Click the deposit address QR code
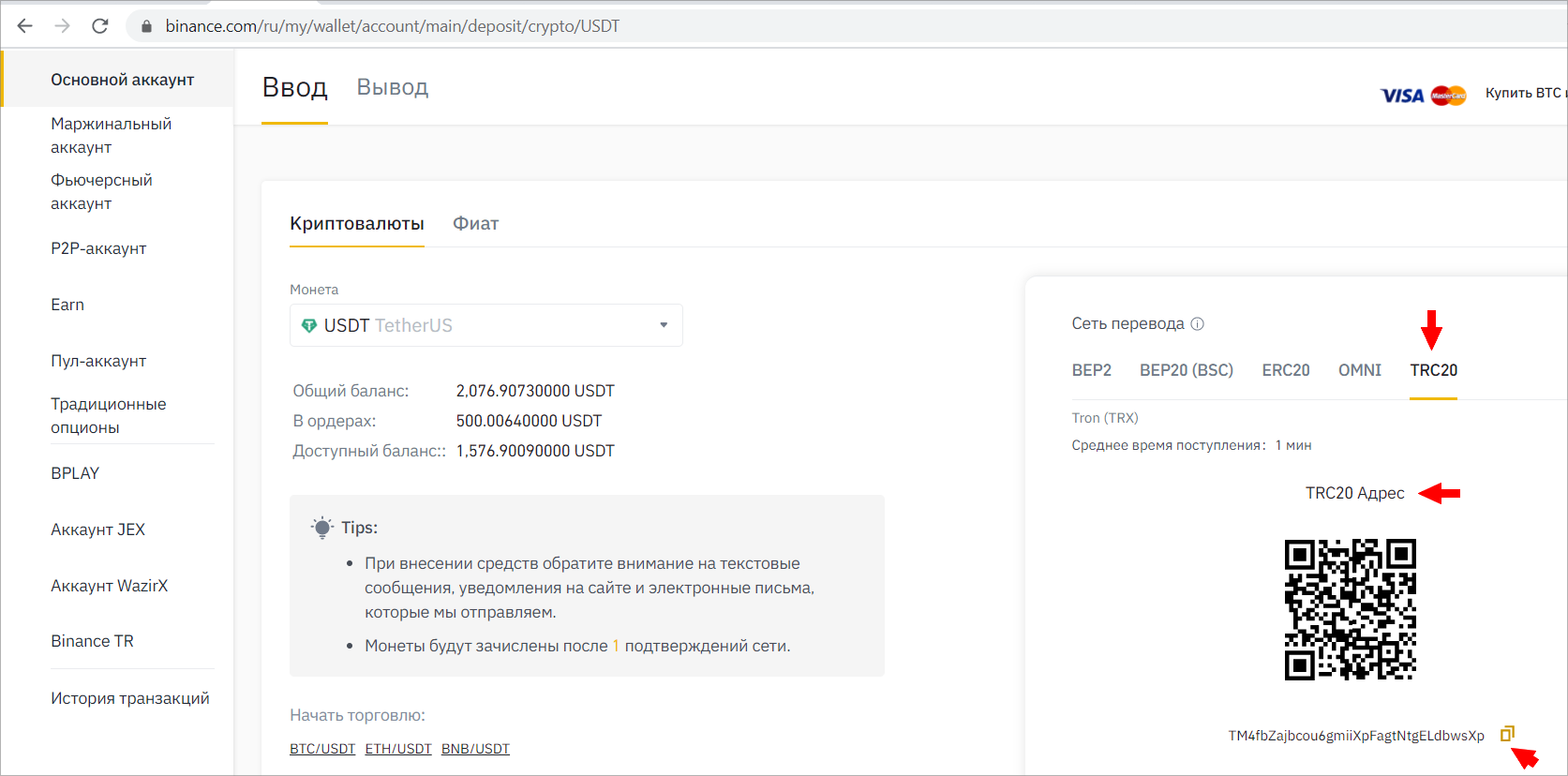Image resolution: width=1568 pixels, height=776 pixels. 1350,609
